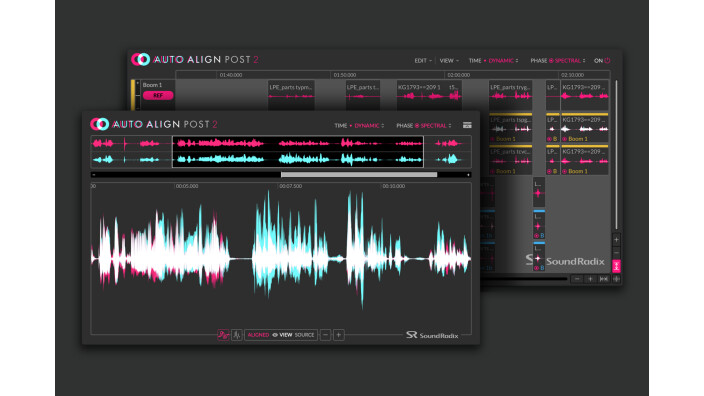Screen dimensions: 704x396
Task: Toggle PHASE circle icon in front window
Action: 417,126
